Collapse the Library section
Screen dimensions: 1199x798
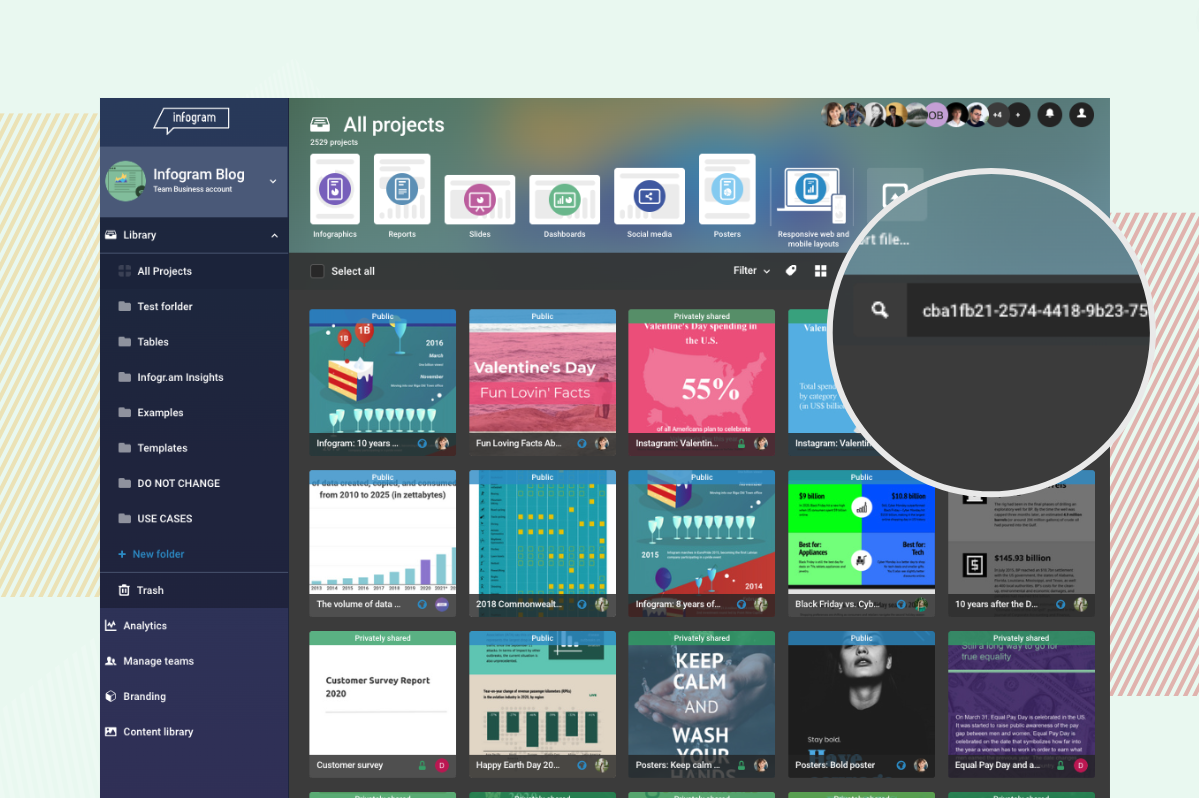275,235
